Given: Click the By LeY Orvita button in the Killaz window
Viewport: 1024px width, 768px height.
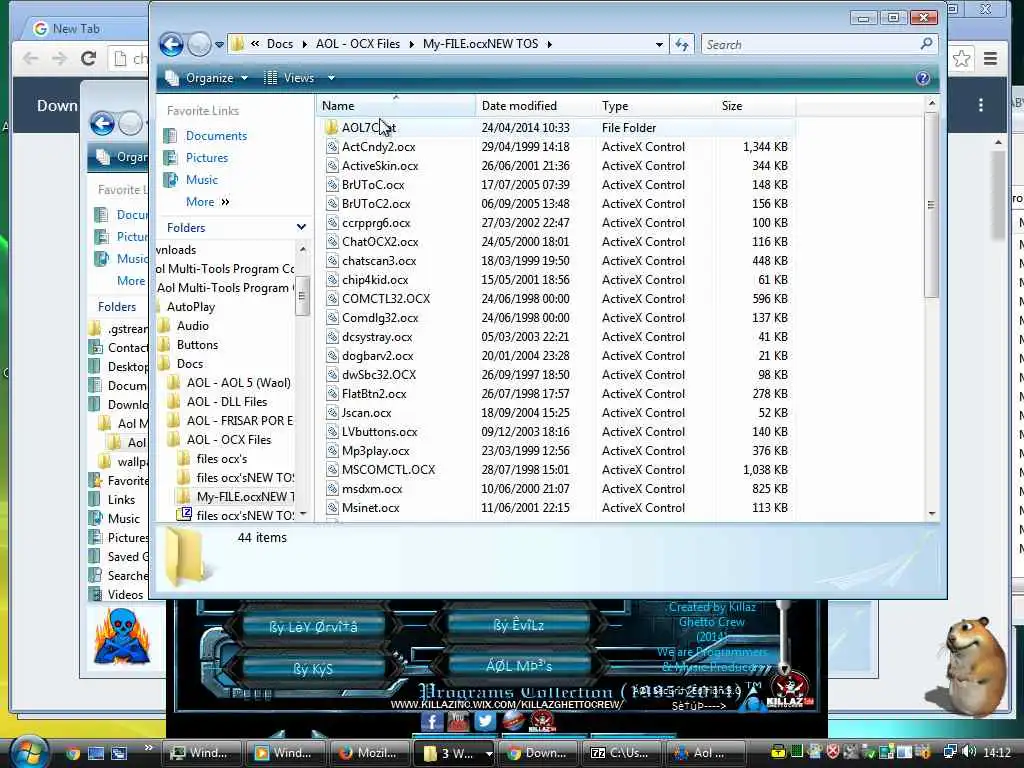Looking at the screenshot, I should click(313, 627).
